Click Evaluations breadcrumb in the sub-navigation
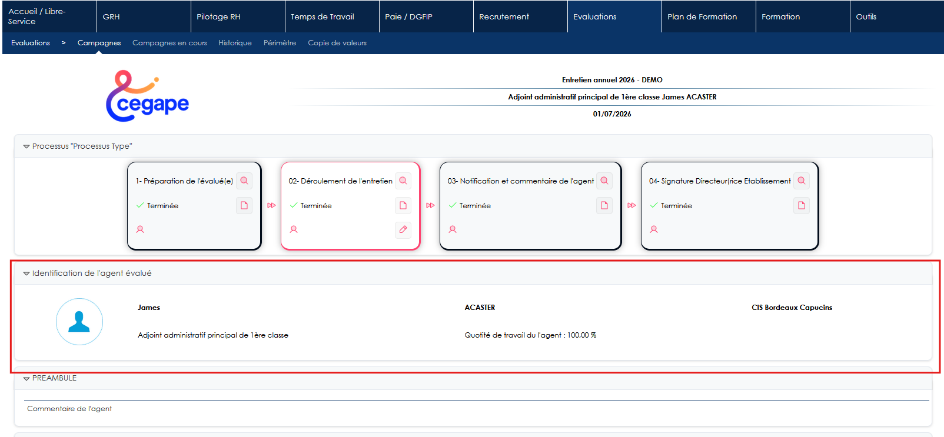Screen dimensions: 944x437 pos(30,43)
